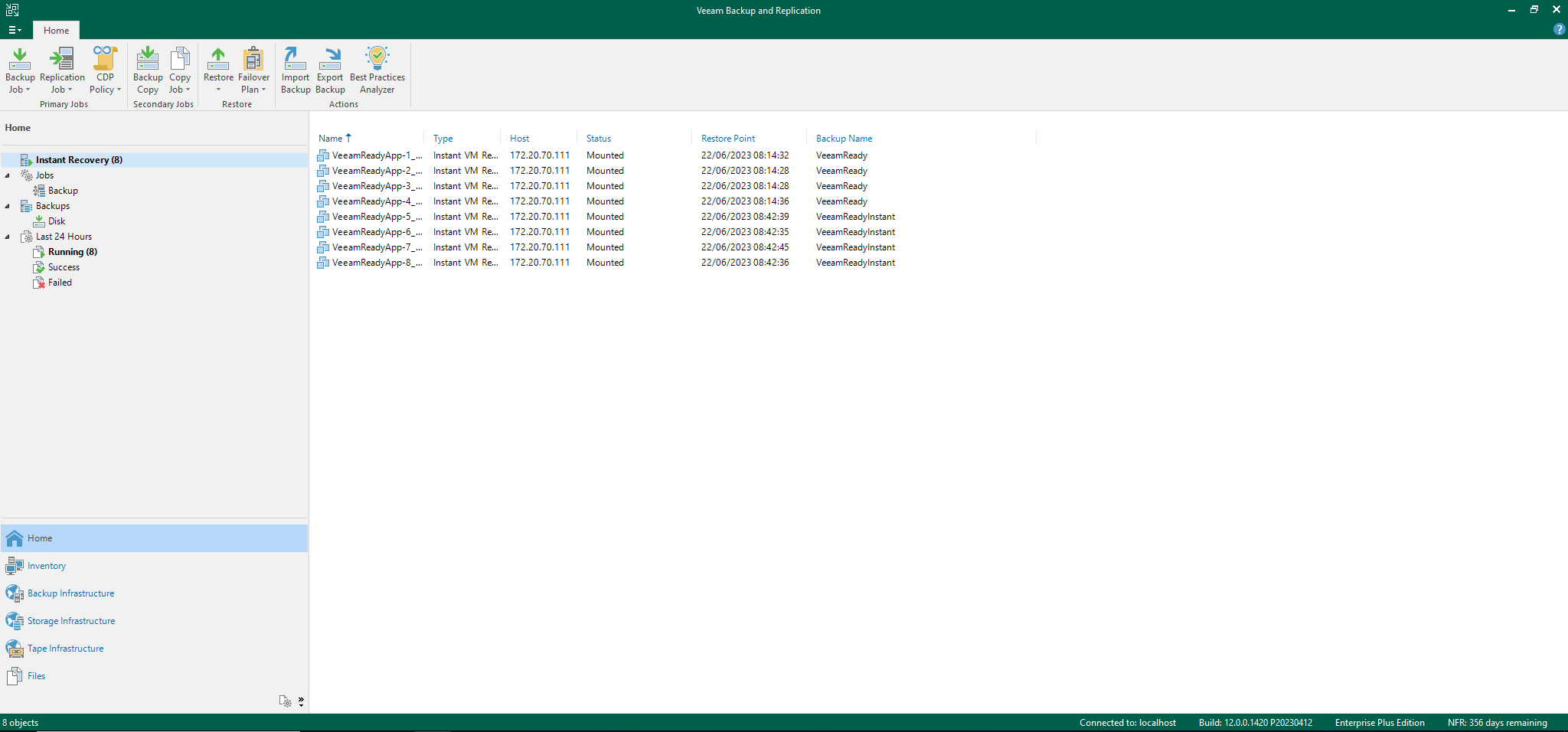Switch to the Home navigation view
Screen dimensions: 1568x732
tap(154, 538)
